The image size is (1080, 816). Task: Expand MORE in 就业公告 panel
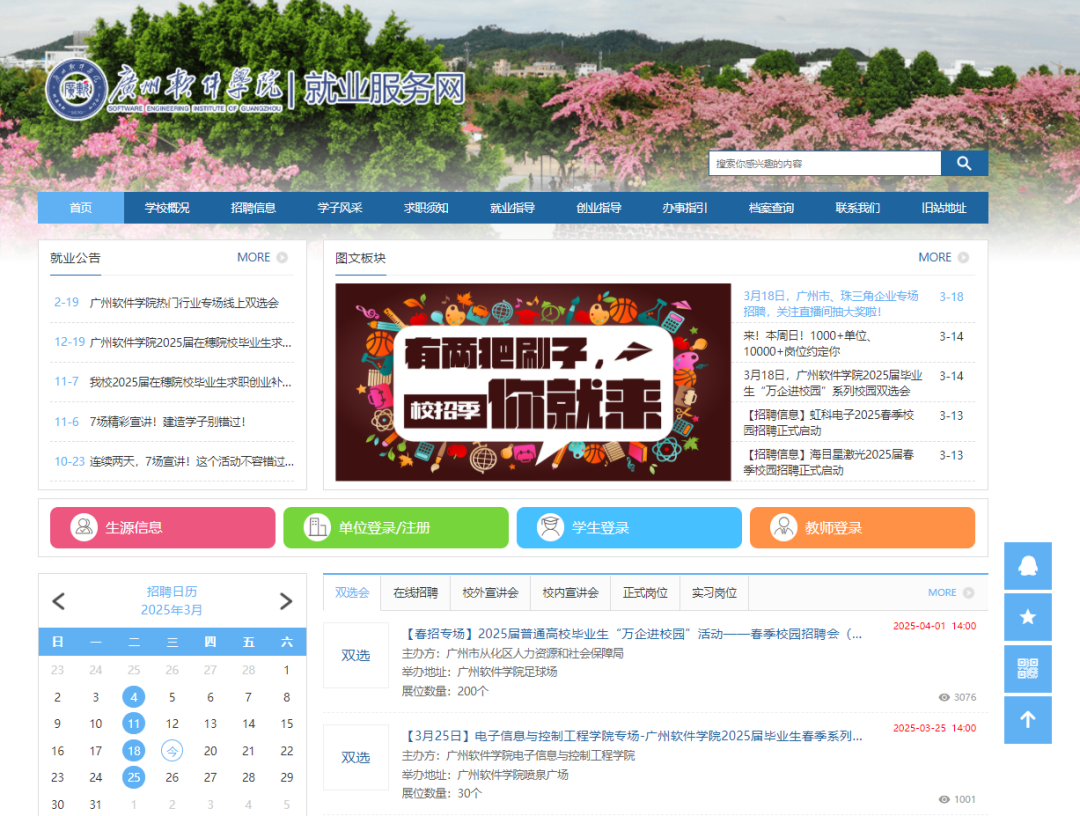[x=262, y=257]
